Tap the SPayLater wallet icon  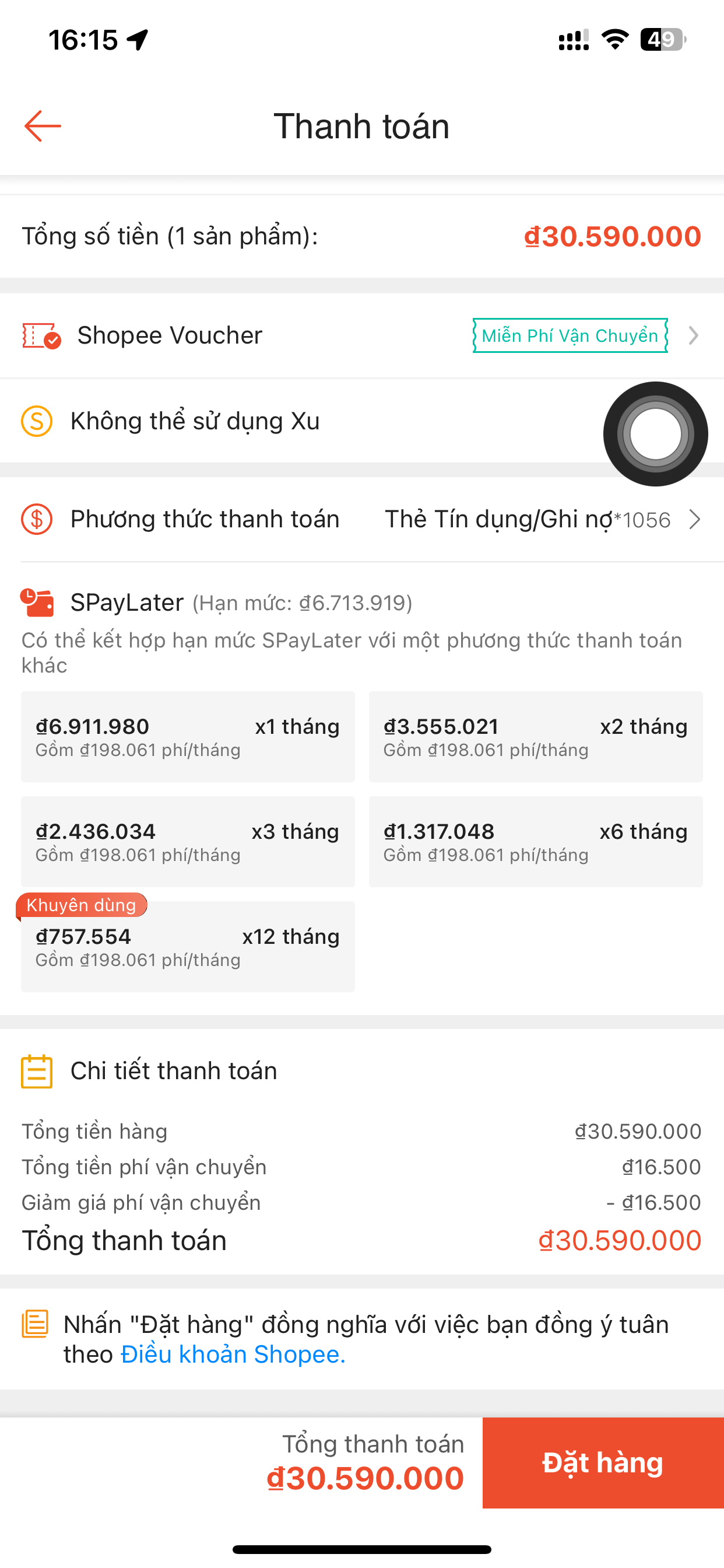click(x=37, y=603)
